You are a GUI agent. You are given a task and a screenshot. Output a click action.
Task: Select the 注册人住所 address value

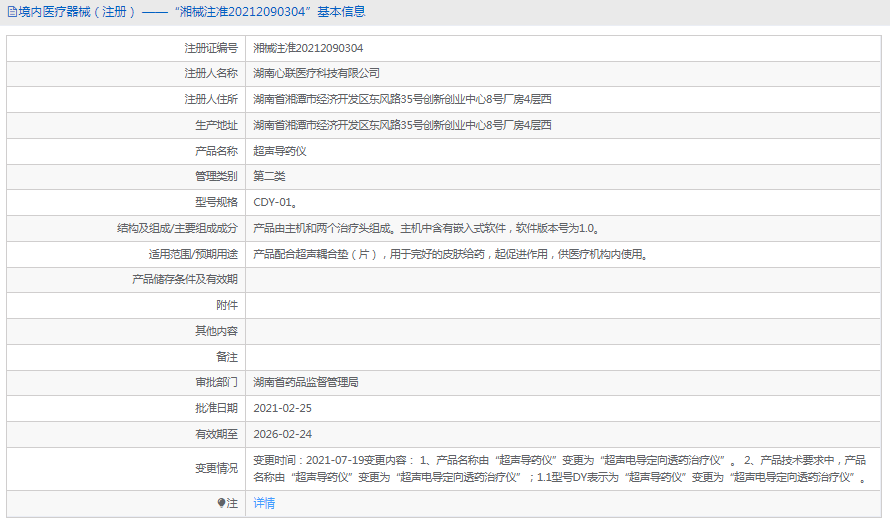pyautogui.click(x=402, y=99)
